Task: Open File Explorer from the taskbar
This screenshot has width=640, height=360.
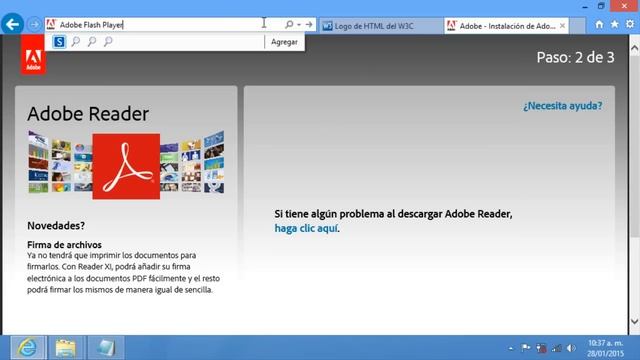Action: tap(66, 348)
